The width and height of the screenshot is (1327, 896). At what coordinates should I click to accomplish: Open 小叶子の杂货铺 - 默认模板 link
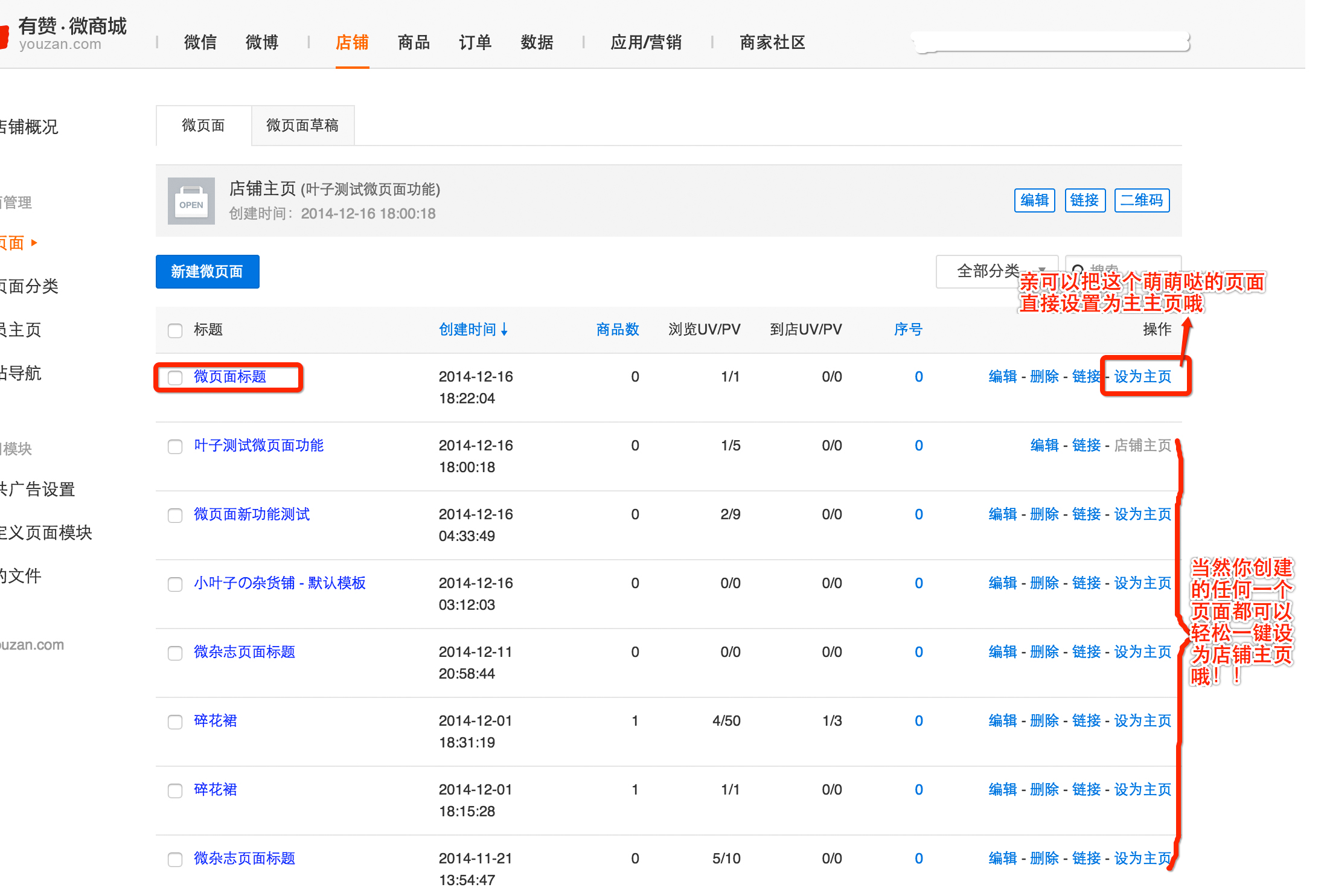[x=280, y=583]
